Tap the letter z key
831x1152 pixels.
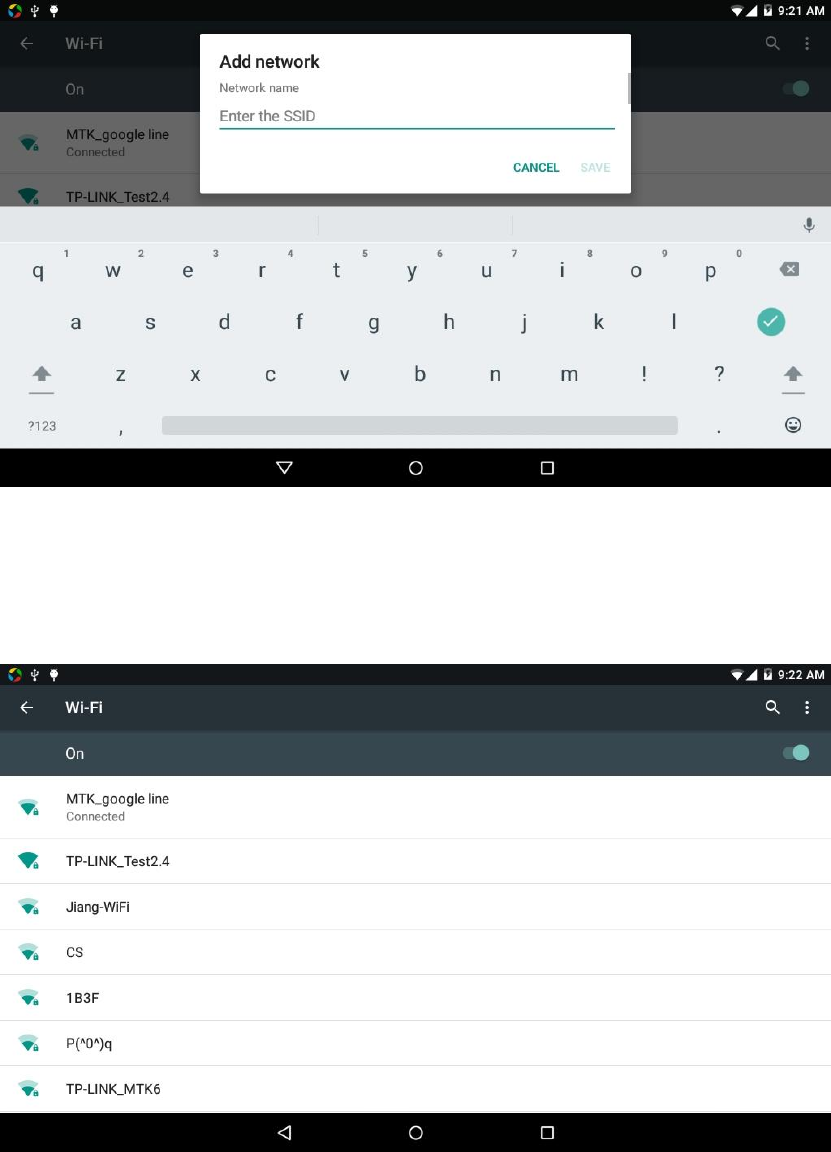click(x=120, y=375)
